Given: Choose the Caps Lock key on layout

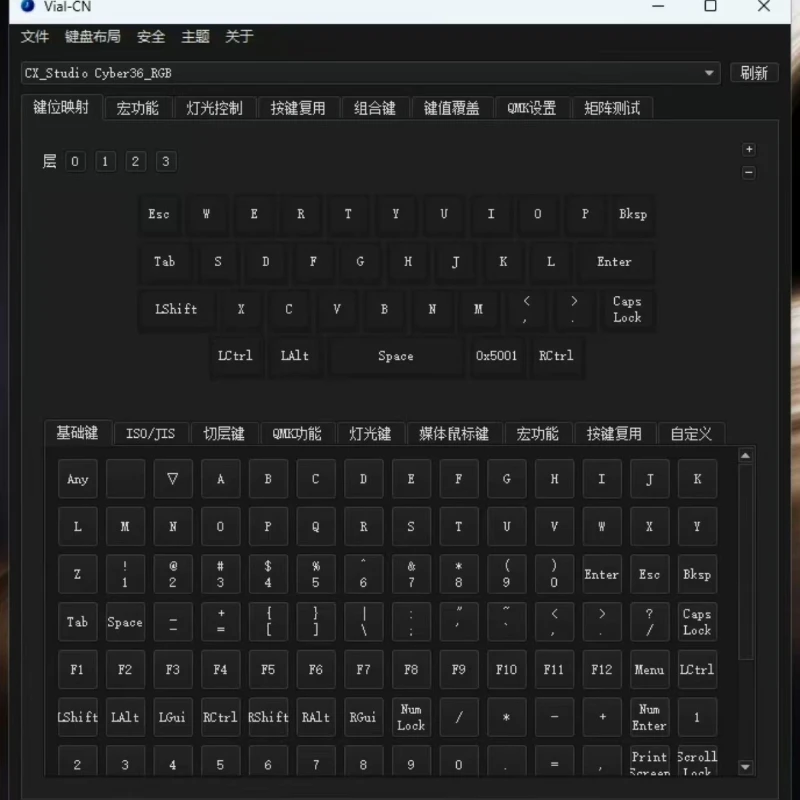Looking at the screenshot, I should (627, 309).
